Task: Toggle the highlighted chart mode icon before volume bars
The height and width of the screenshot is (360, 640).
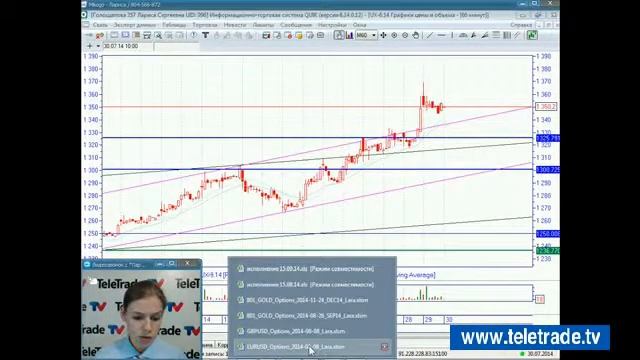Action: tap(339, 36)
